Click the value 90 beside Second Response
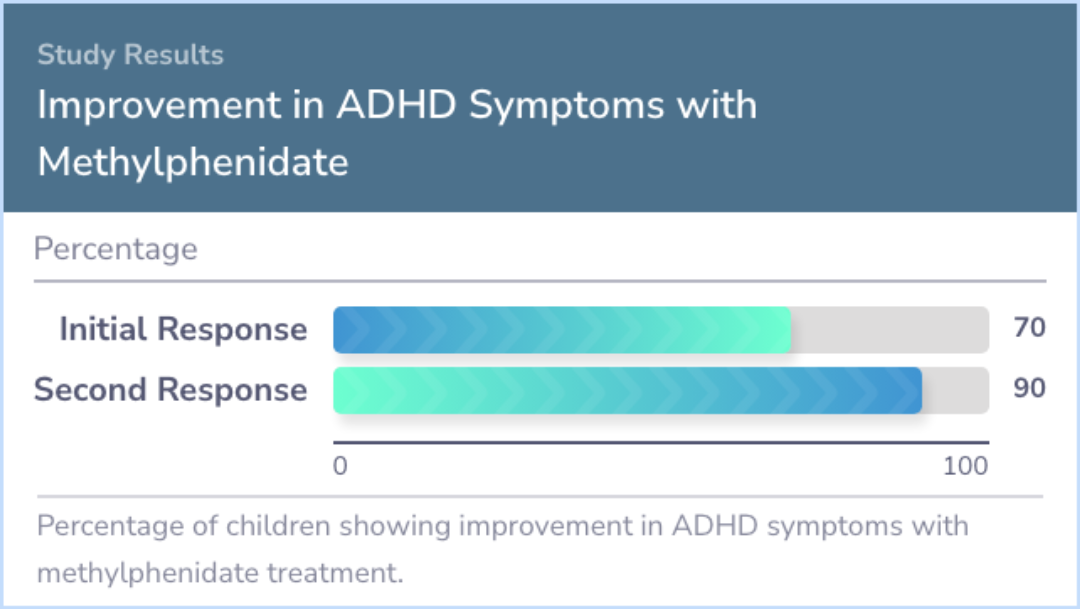The height and width of the screenshot is (609, 1080). click(x=1029, y=388)
